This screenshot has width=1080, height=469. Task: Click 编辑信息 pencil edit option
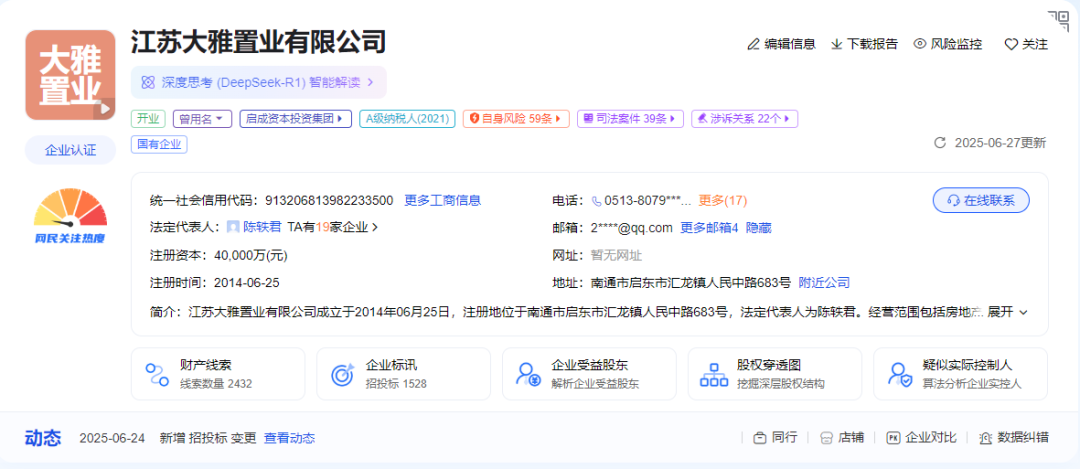781,44
